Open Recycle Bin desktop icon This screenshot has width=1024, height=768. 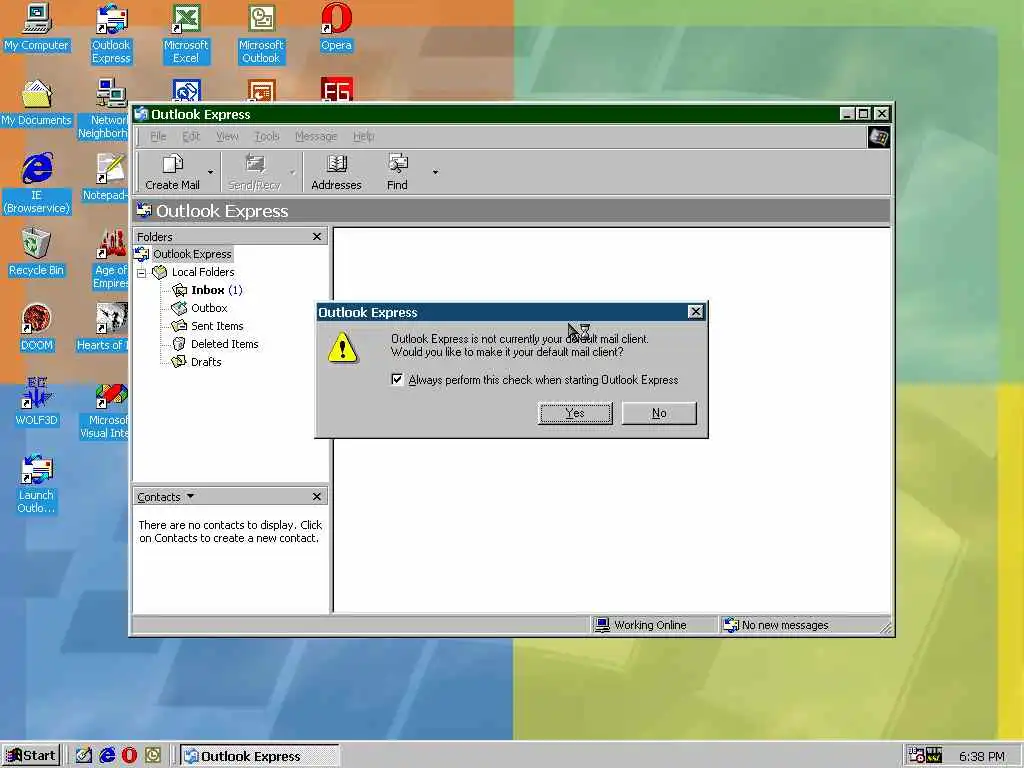click(x=37, y=252)
